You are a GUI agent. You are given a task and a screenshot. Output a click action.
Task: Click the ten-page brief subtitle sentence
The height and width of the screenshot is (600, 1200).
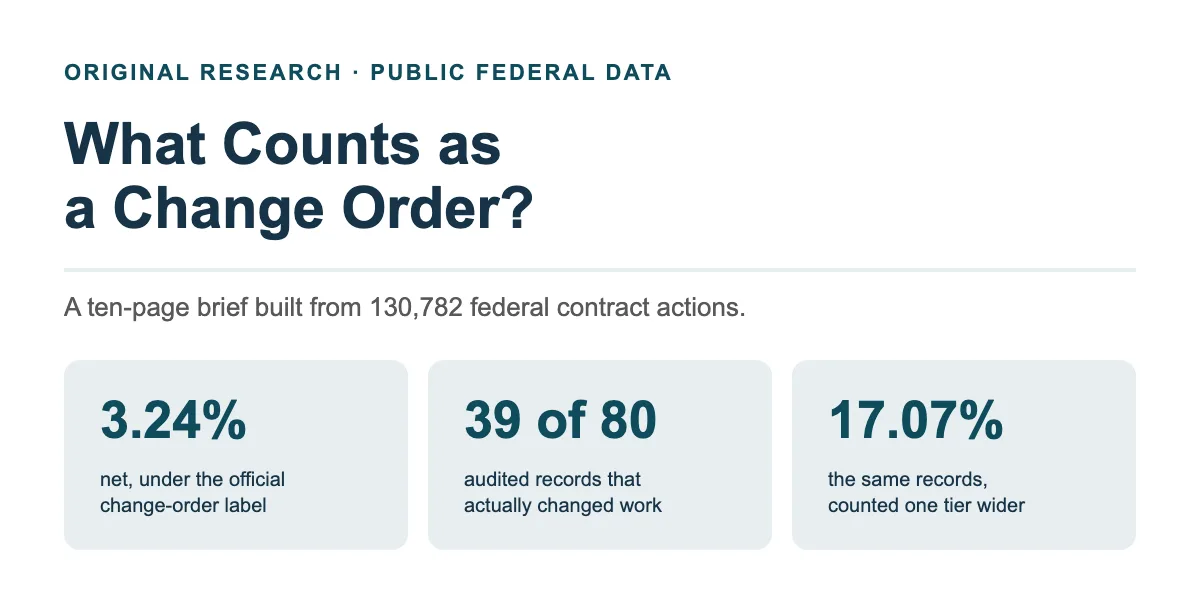(x=405, y=307)
